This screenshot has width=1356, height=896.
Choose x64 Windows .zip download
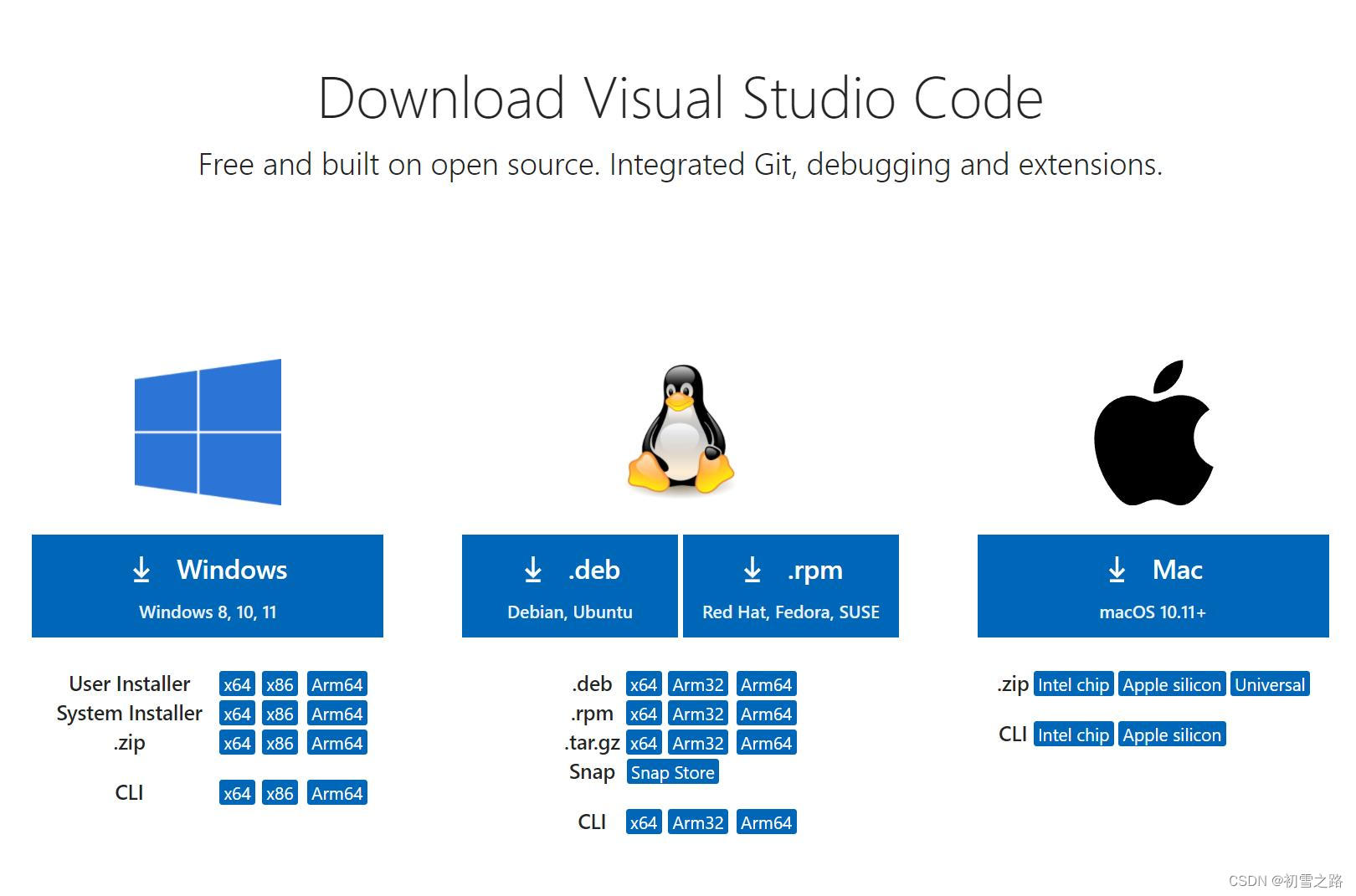click(x=237, y=743)
